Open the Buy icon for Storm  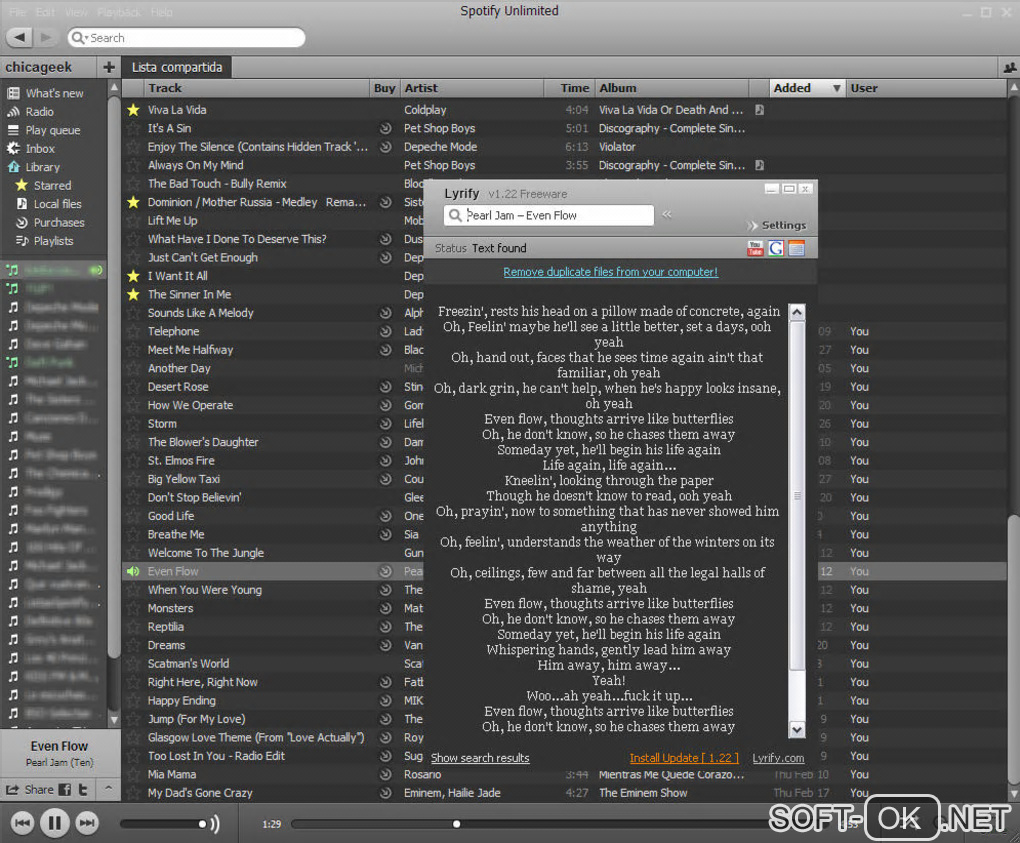(x=386, y=424)
